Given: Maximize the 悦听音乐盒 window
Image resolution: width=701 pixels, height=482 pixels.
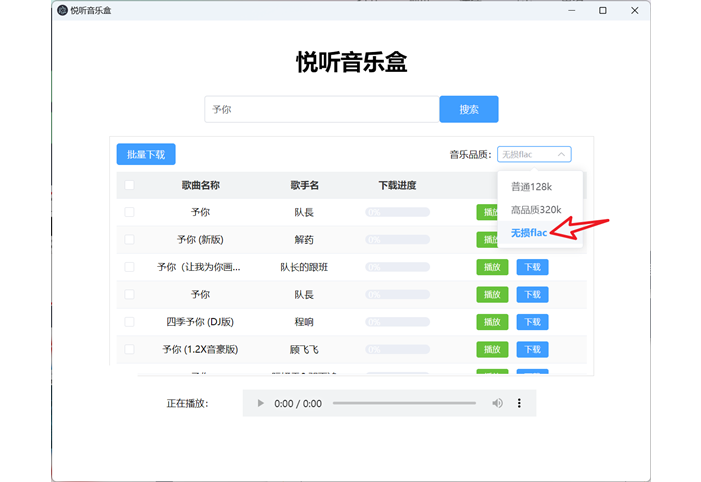Looking at the screenshot, I should [602, 10].
